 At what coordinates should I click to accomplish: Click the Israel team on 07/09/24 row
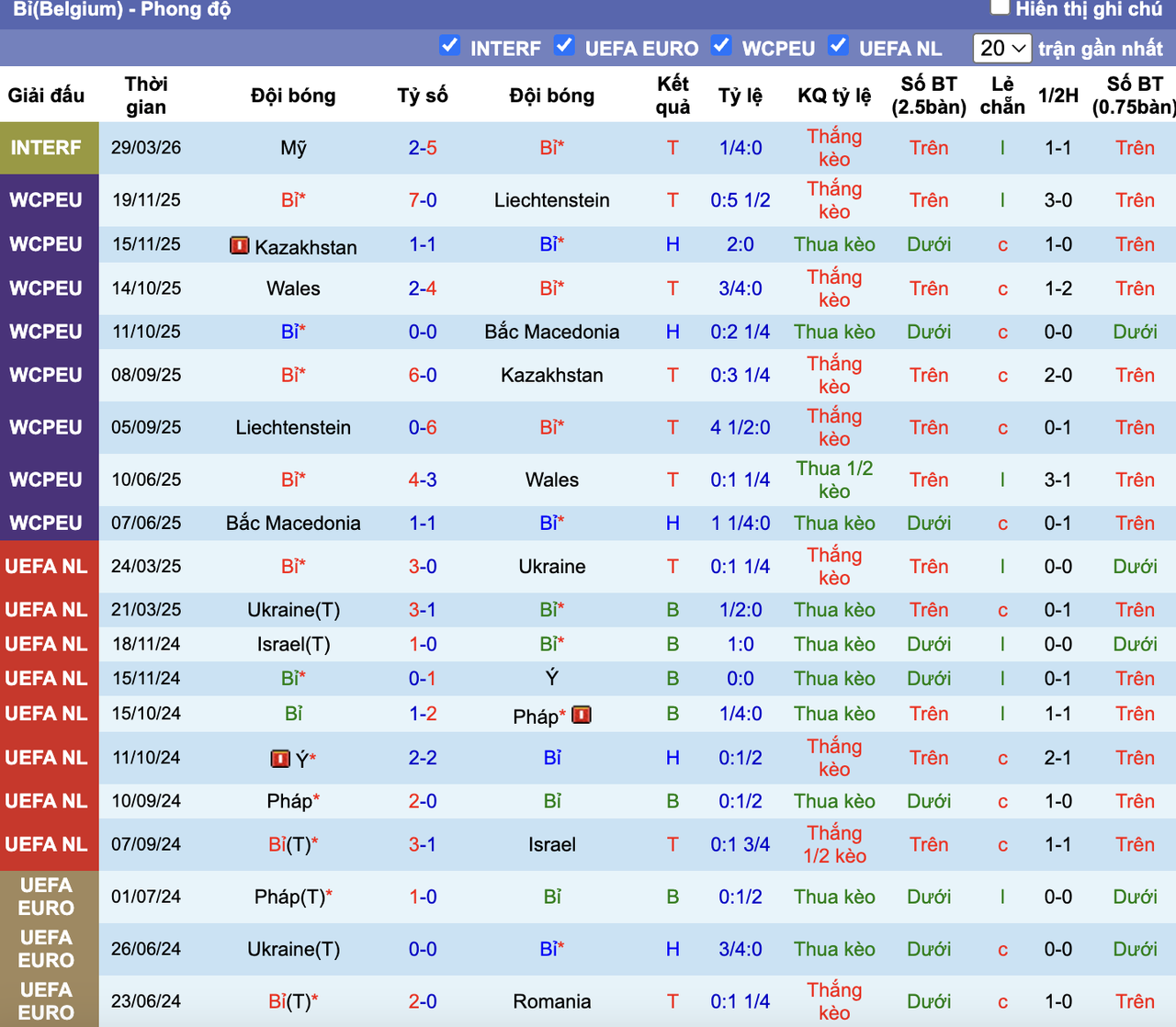pyautogui.click(x=552, y=844)
